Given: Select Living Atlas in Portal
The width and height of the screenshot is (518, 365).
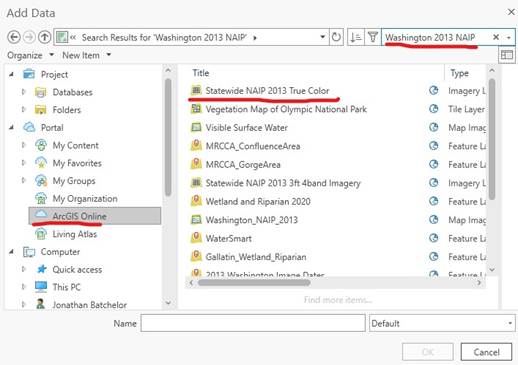Looking at the screenshot, I should [x=75, y=234].
